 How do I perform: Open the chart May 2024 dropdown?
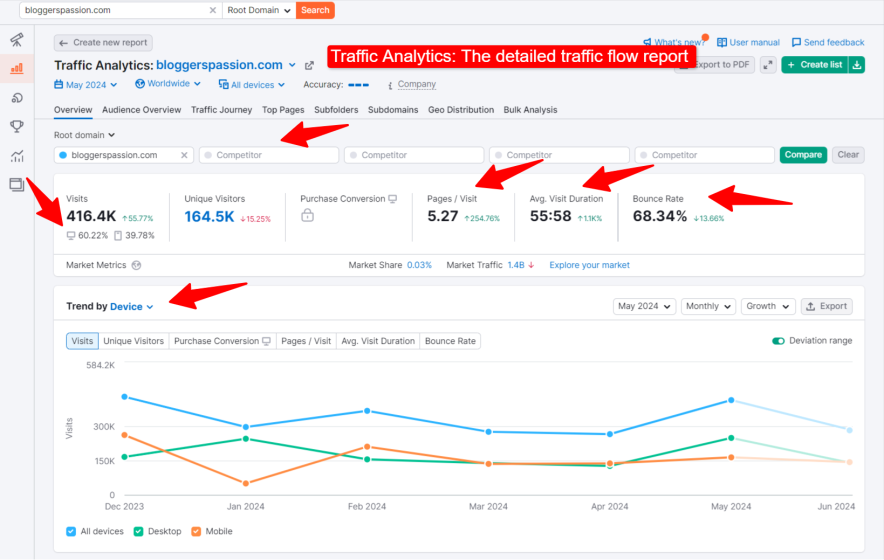[644, 306]
